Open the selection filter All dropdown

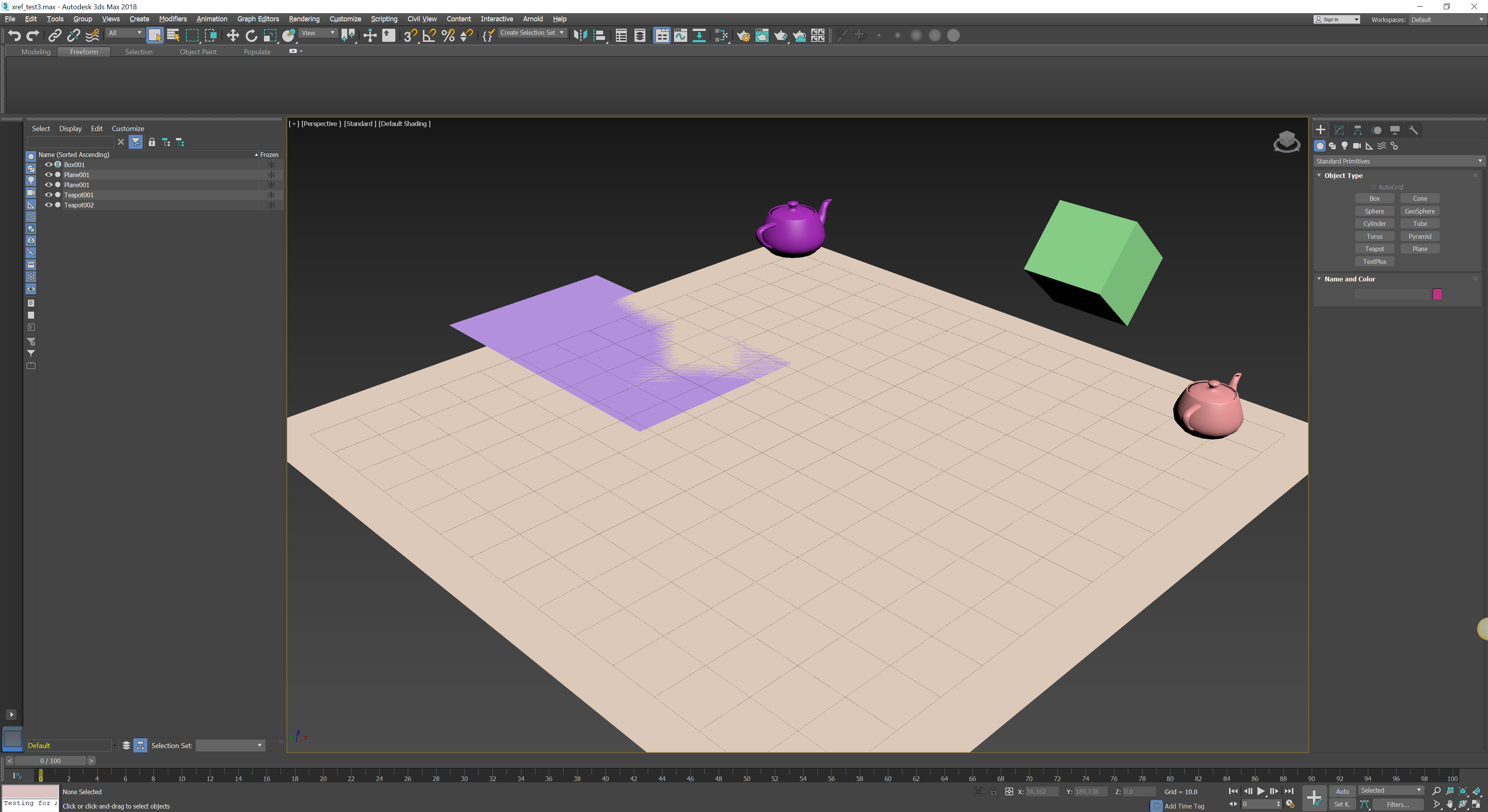coord(125,33)
